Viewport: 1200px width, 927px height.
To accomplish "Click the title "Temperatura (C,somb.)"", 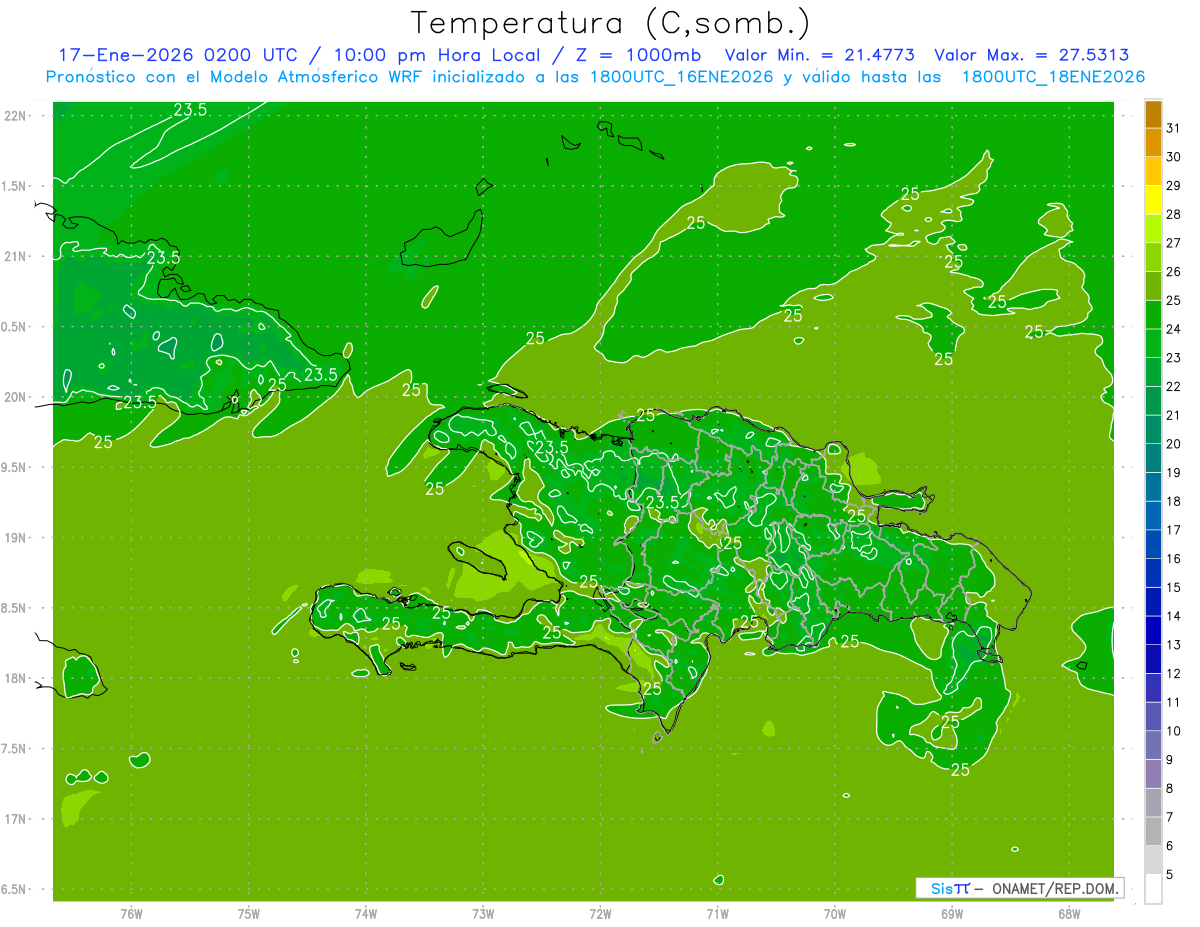I will click(x=611, y=22).
